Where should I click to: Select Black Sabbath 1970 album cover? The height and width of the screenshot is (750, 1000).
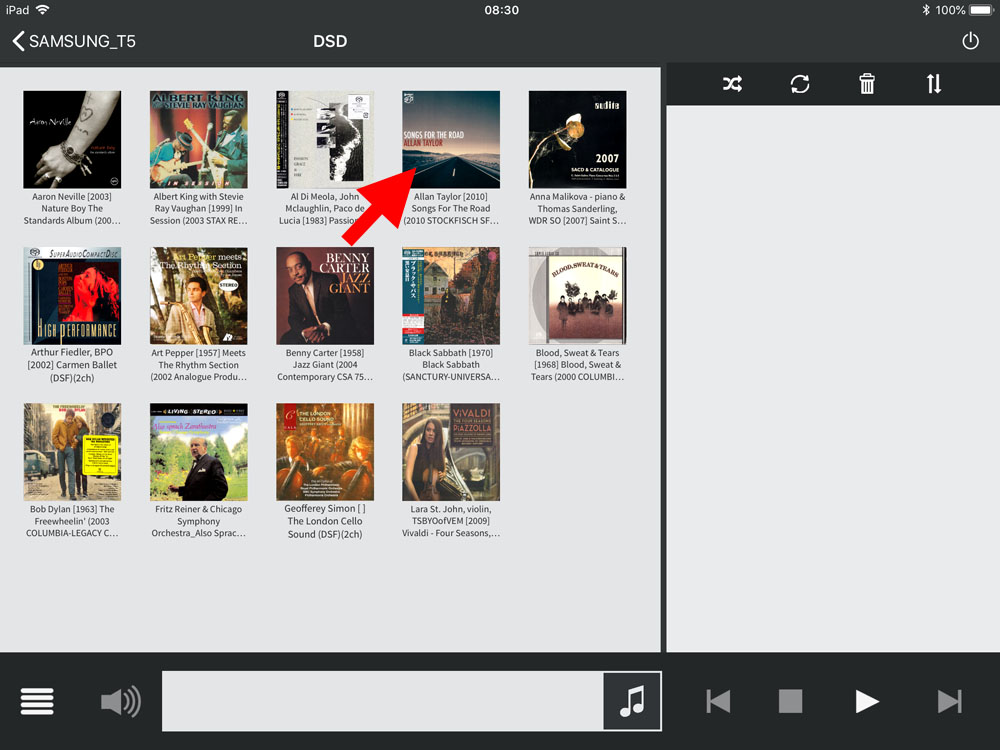point(451,296)
